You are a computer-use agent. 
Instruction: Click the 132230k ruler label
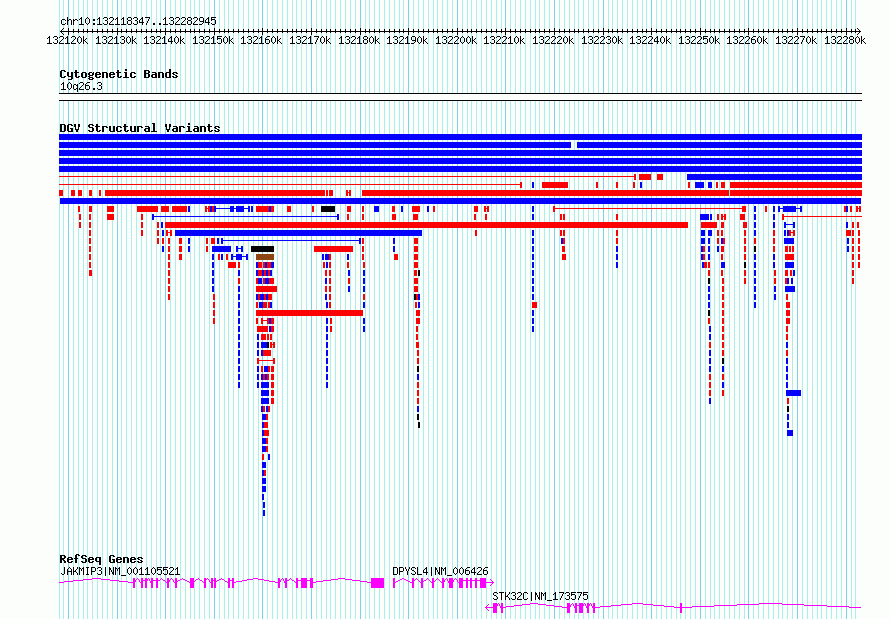[602, 40]
